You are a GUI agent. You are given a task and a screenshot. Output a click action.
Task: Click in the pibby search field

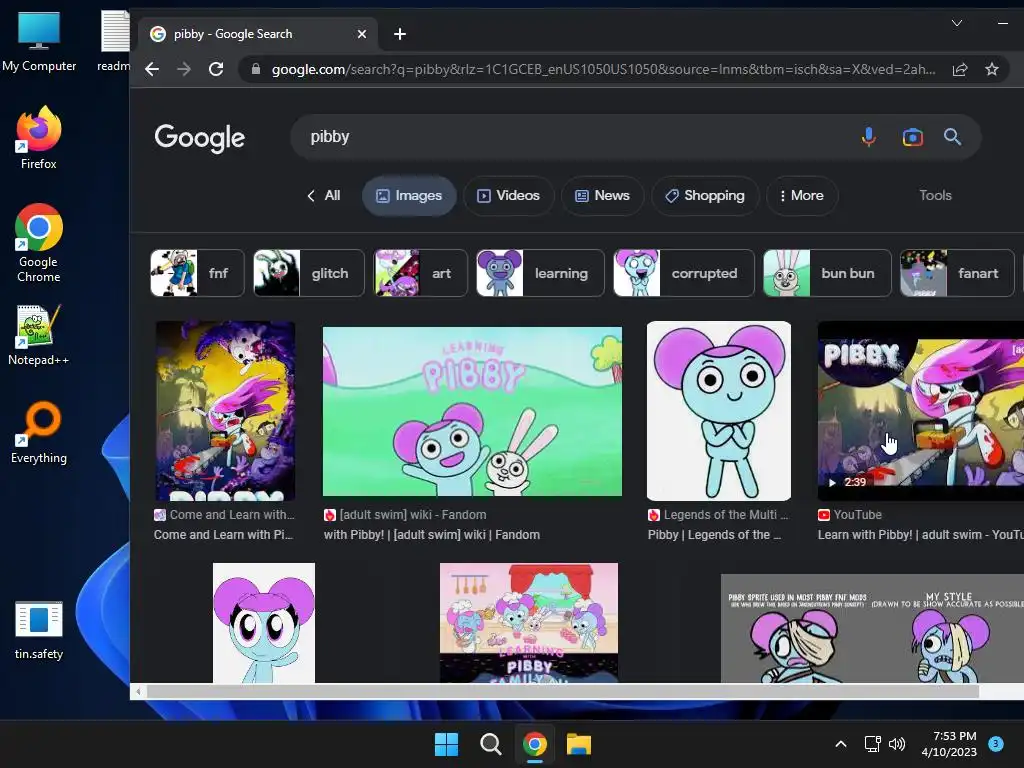point(575,137)
